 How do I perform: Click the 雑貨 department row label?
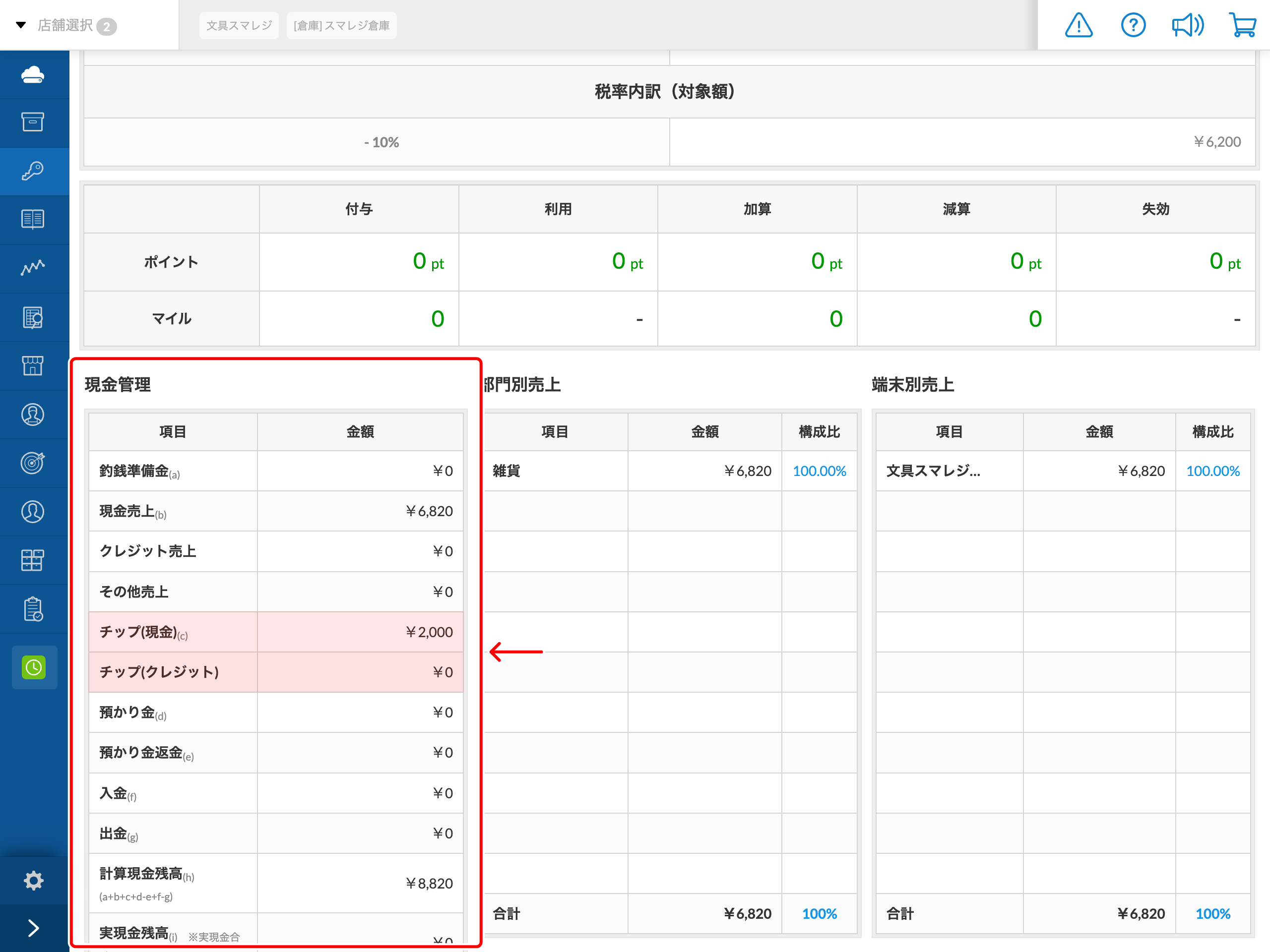click(x=507, y=471)
